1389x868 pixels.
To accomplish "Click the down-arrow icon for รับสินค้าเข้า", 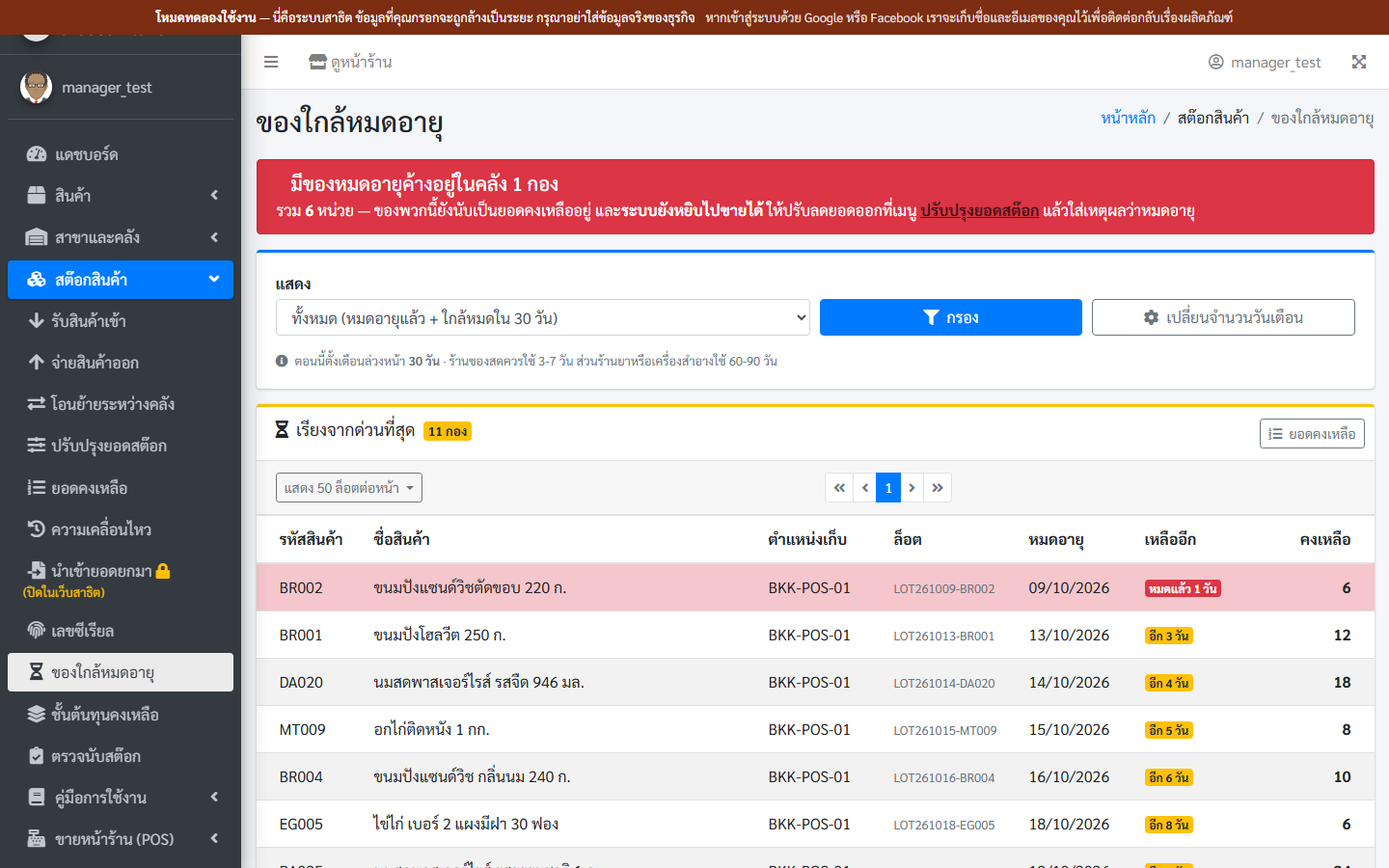I will [x=37, y=320].
